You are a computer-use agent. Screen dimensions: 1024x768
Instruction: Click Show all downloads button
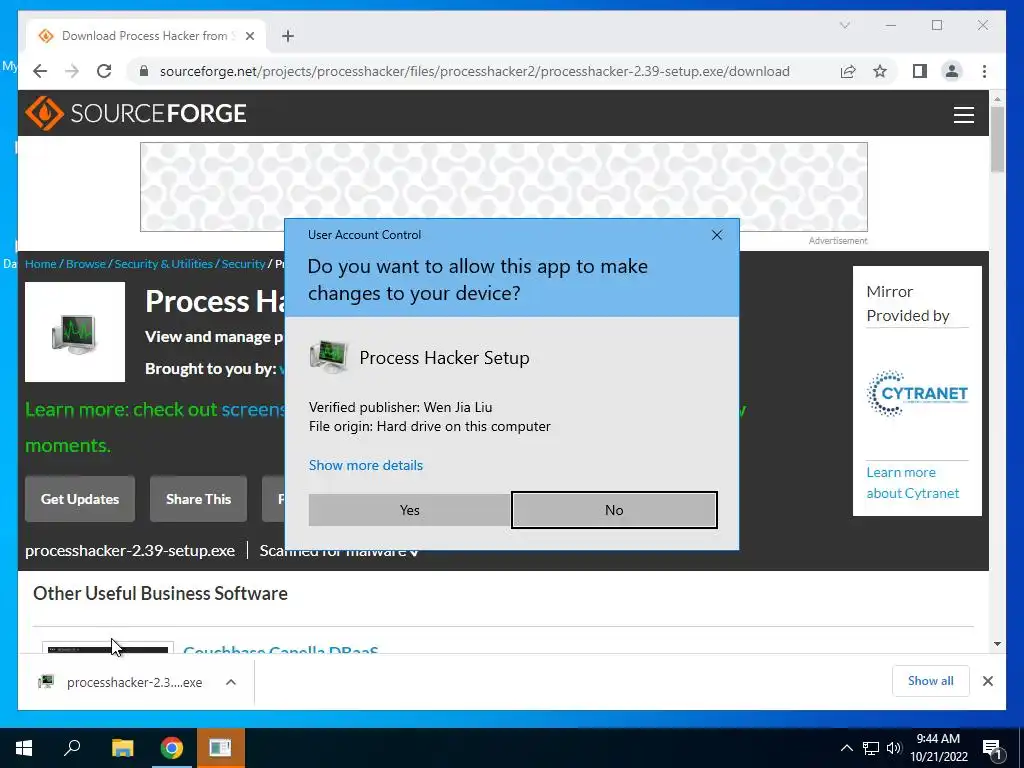(x=931, y=681)
